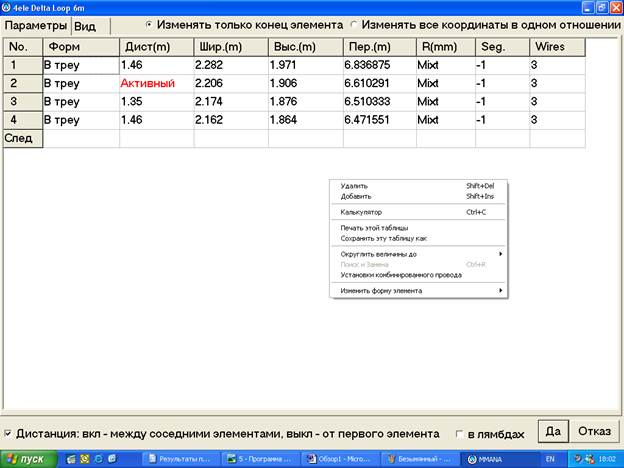Switch to 'Обзор1 - Micro...' taskbar window
The image size is (624, 468).
pos(339,459)
